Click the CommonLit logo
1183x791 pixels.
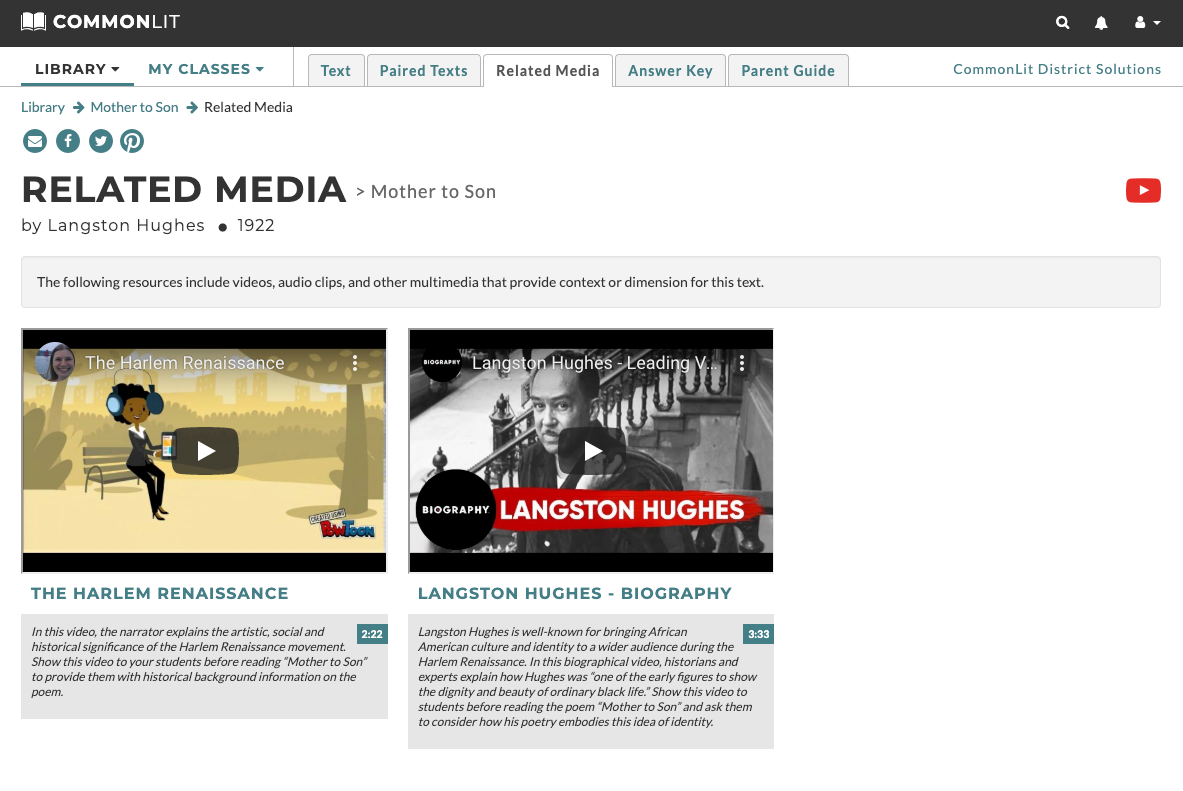tap(100, 22)
